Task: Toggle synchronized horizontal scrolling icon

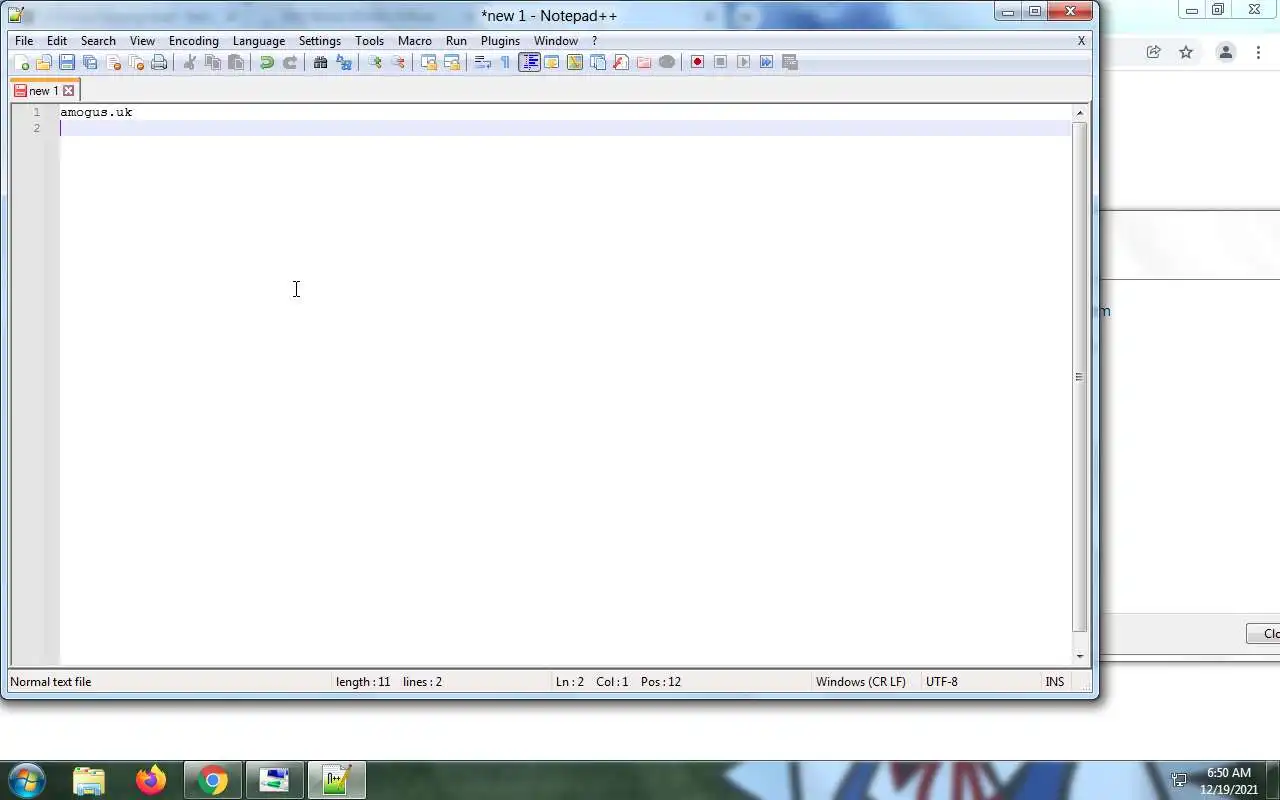Action: pos(452,62)
